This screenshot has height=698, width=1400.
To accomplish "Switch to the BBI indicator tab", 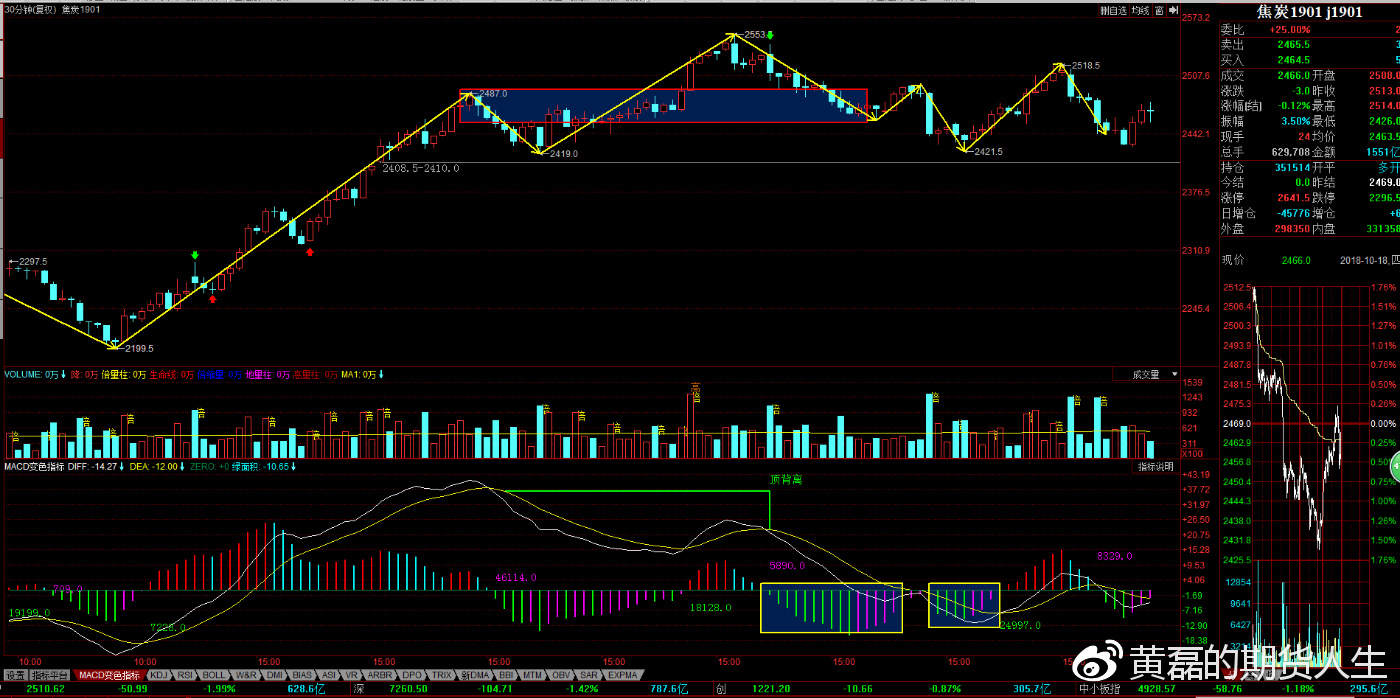I will pos(506,675).
